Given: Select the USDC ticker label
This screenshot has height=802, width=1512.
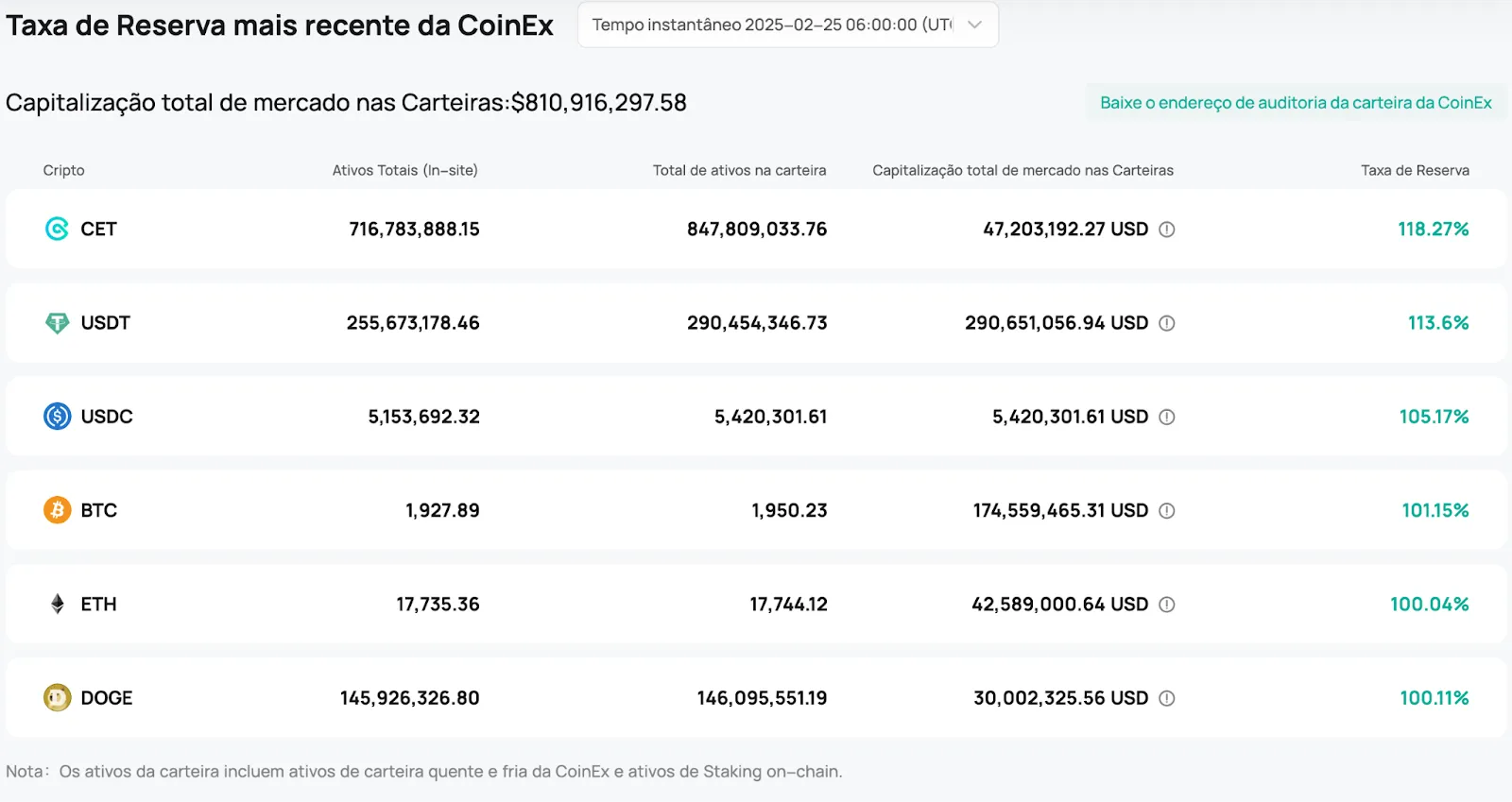Looking at the screenshot, I should [107, 417].
